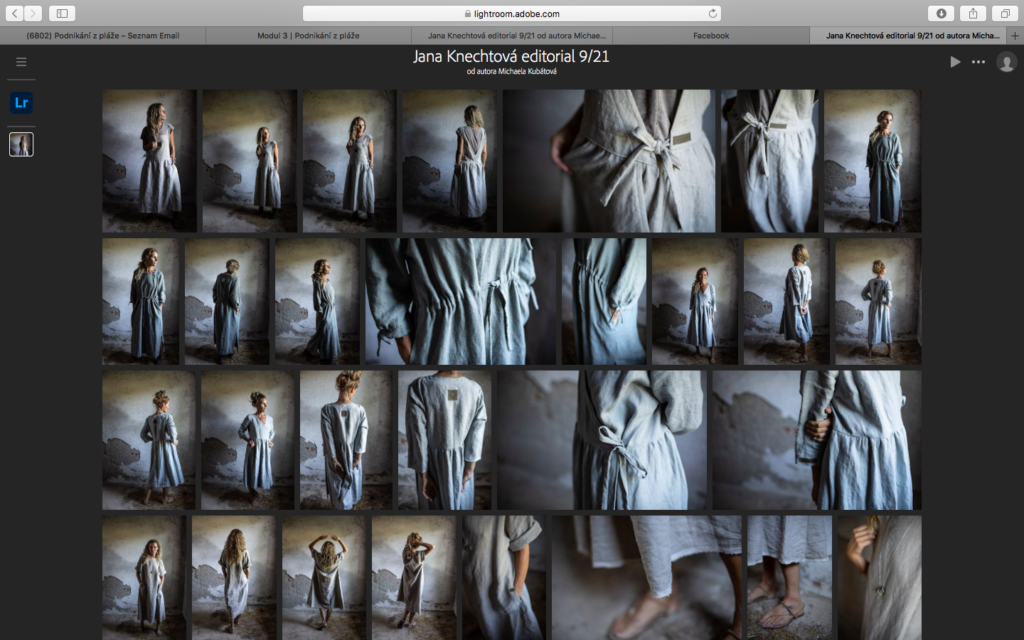This screenshot has width=1024, height=640.
Task: Go back with the browser back arrow
Action: pos(16,13)
